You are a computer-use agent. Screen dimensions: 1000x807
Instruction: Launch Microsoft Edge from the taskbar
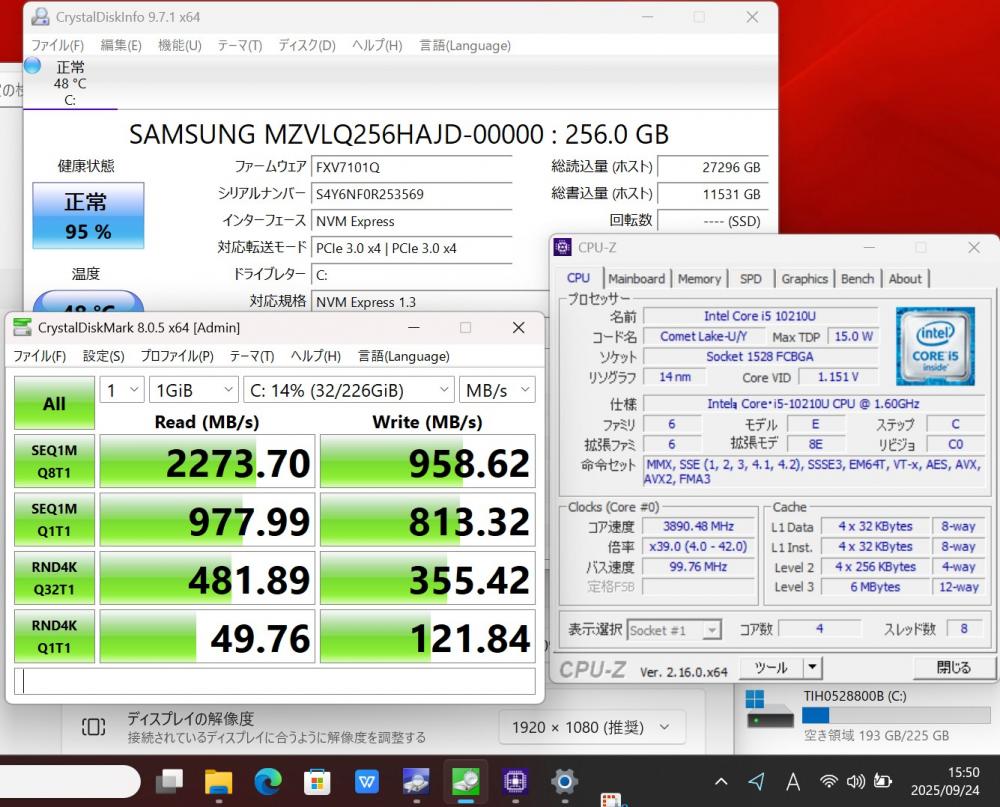point(267,781)
